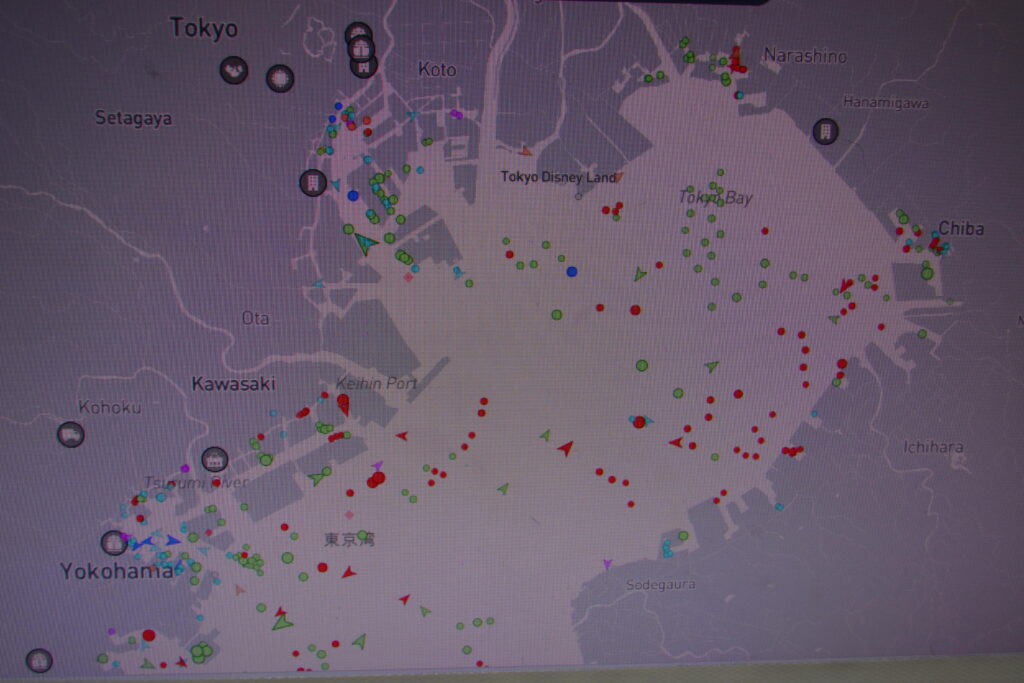Select the Keihin Port label
The width and height of the screenshot is (1024, 683).
pos(377,382)
